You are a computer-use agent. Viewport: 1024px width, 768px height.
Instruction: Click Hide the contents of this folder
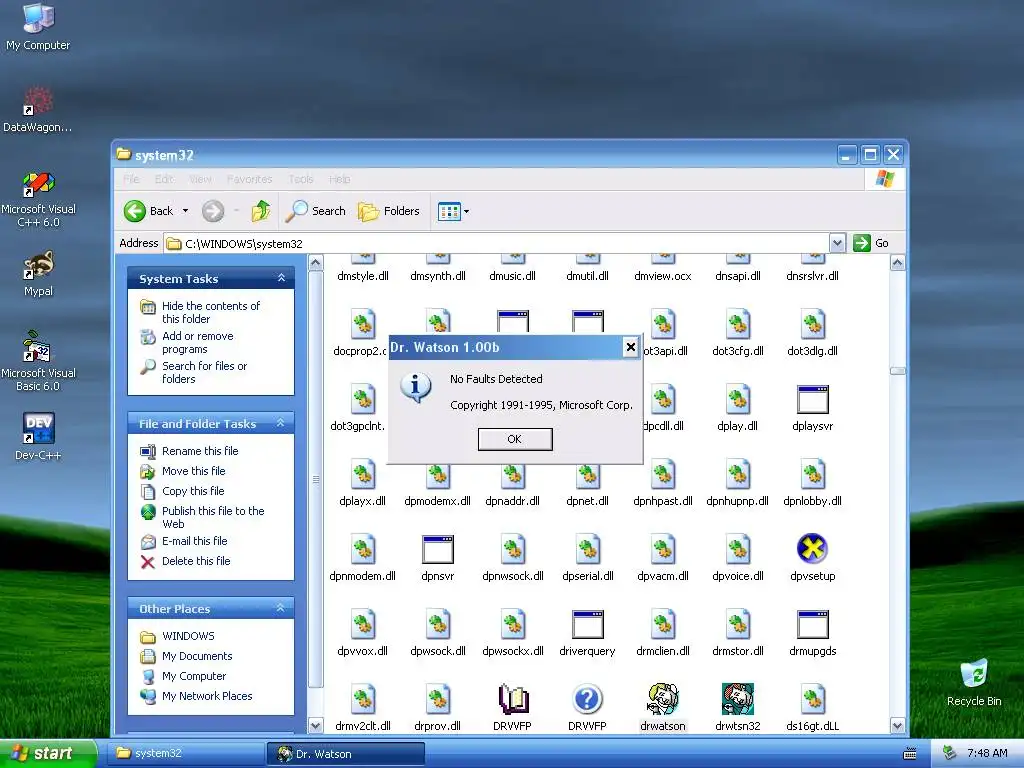210,312
